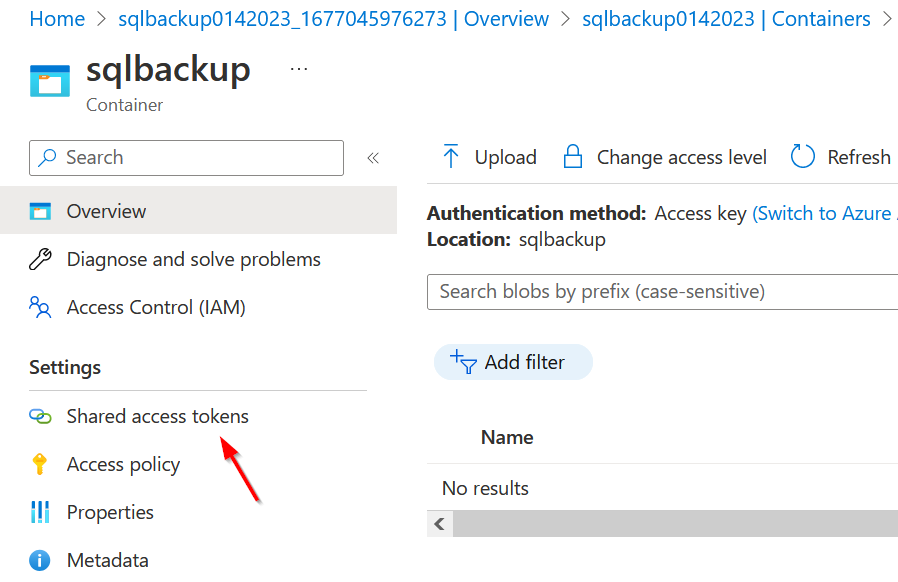Click the Properties bar-chart icon
898x582 pixels.
(40, 512)
